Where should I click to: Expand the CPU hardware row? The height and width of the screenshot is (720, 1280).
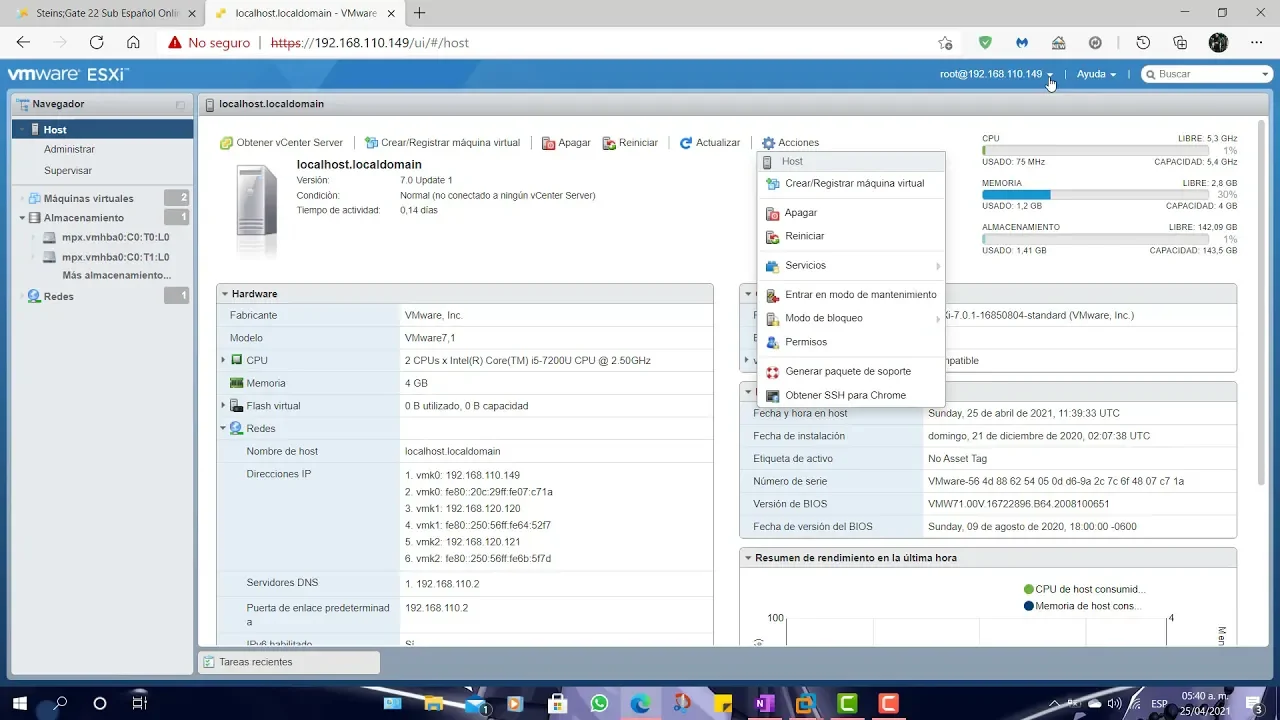pos(224,360)
